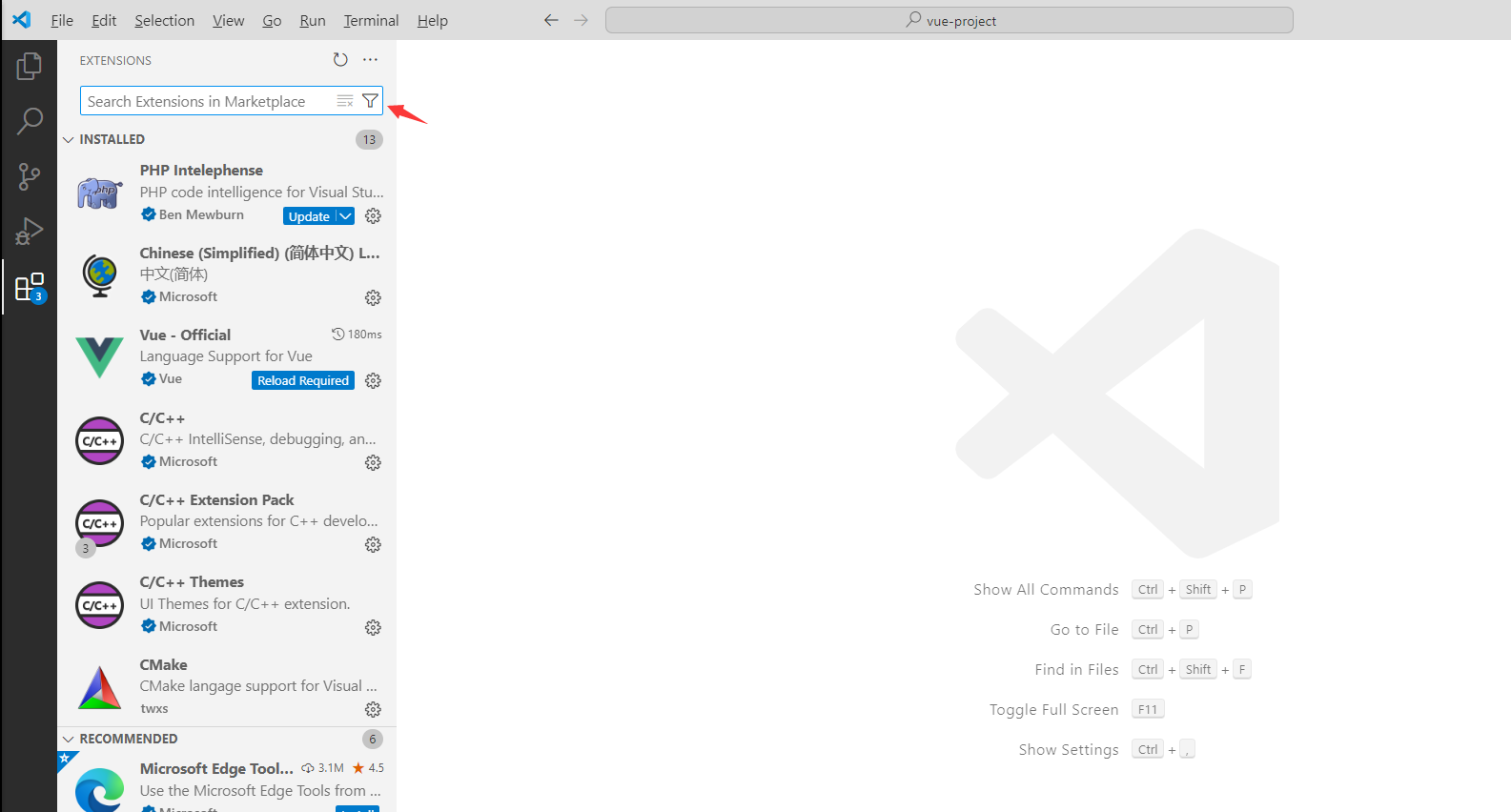Open gear settings for CMake extension

pyautogui.click(x=373, y=710)
